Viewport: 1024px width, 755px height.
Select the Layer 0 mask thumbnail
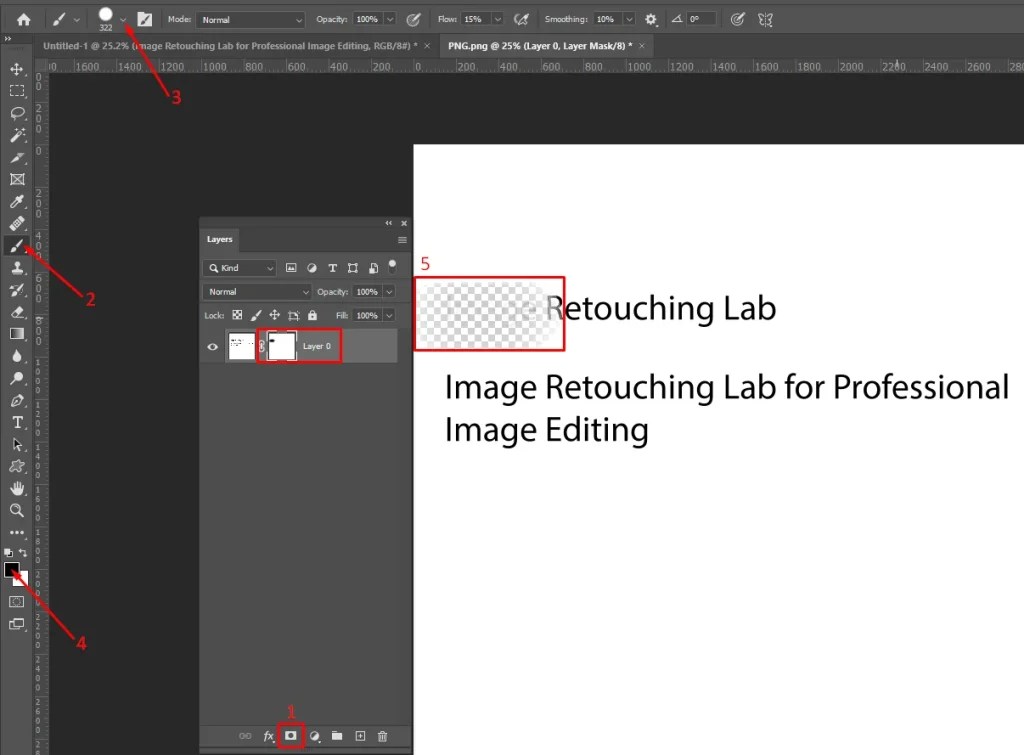pyautogui.click(x=279, y=346)
